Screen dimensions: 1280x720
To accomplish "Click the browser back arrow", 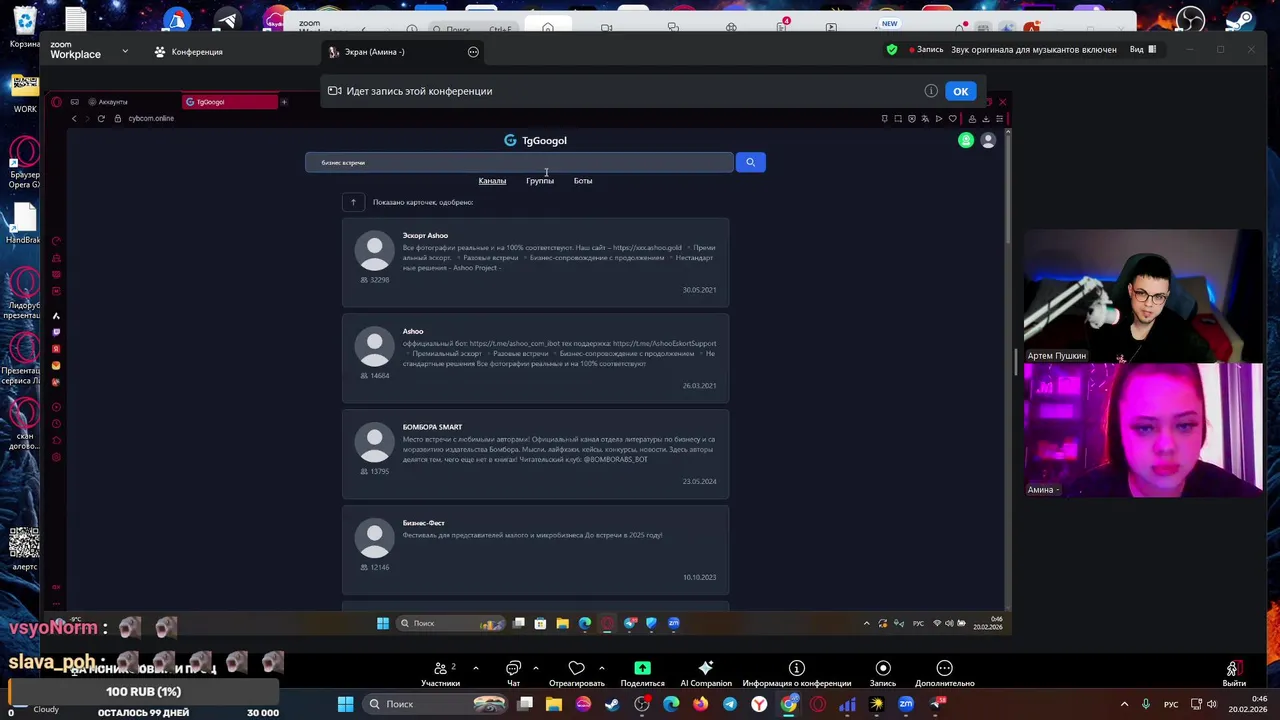I will tap(74, 119).
